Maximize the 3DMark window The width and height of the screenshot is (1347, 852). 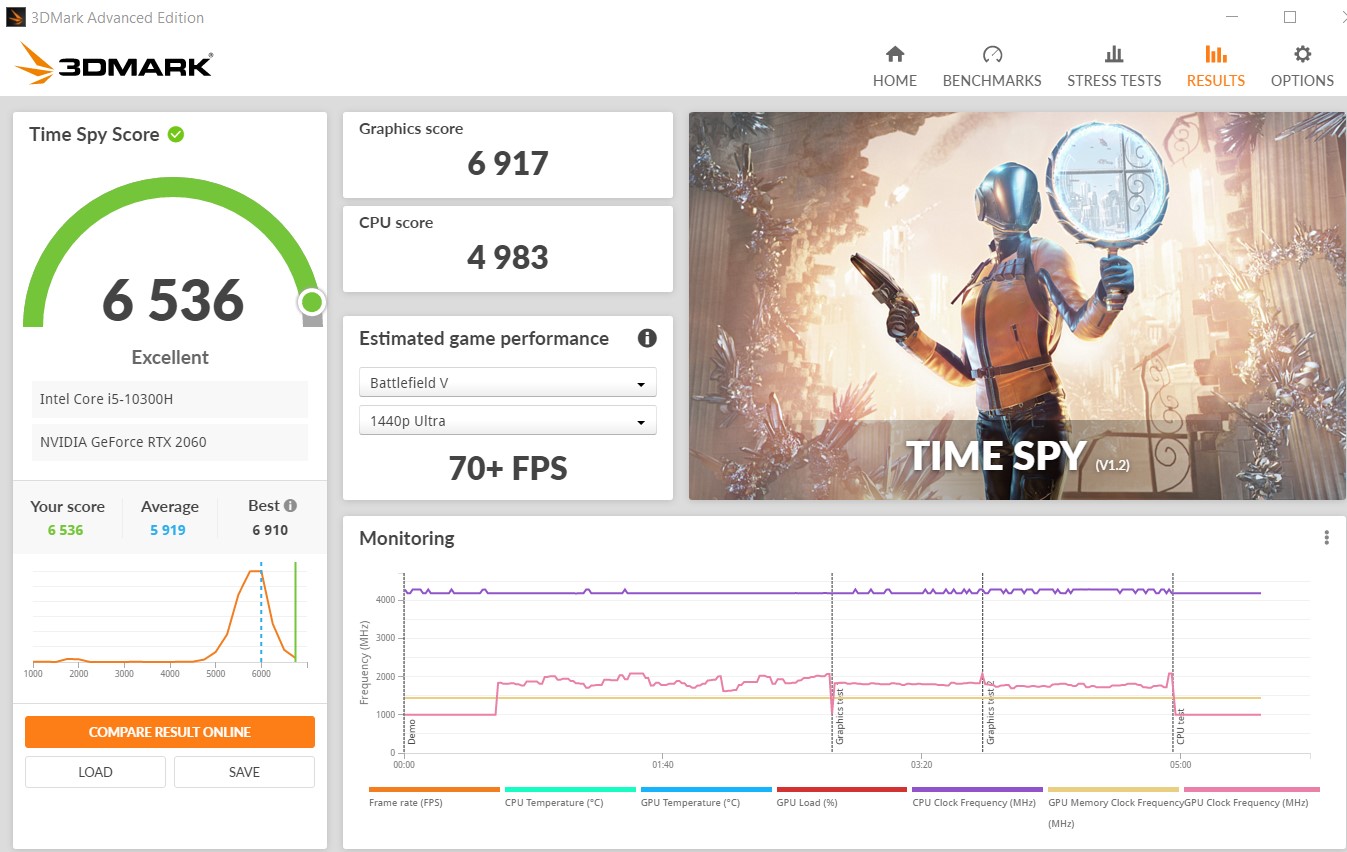coord(1290,17)
